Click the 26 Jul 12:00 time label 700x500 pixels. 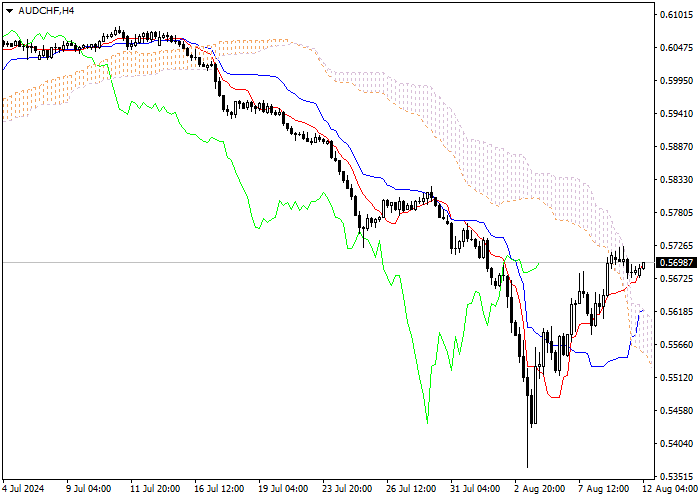pyautogui.click(x=411, y=489)
